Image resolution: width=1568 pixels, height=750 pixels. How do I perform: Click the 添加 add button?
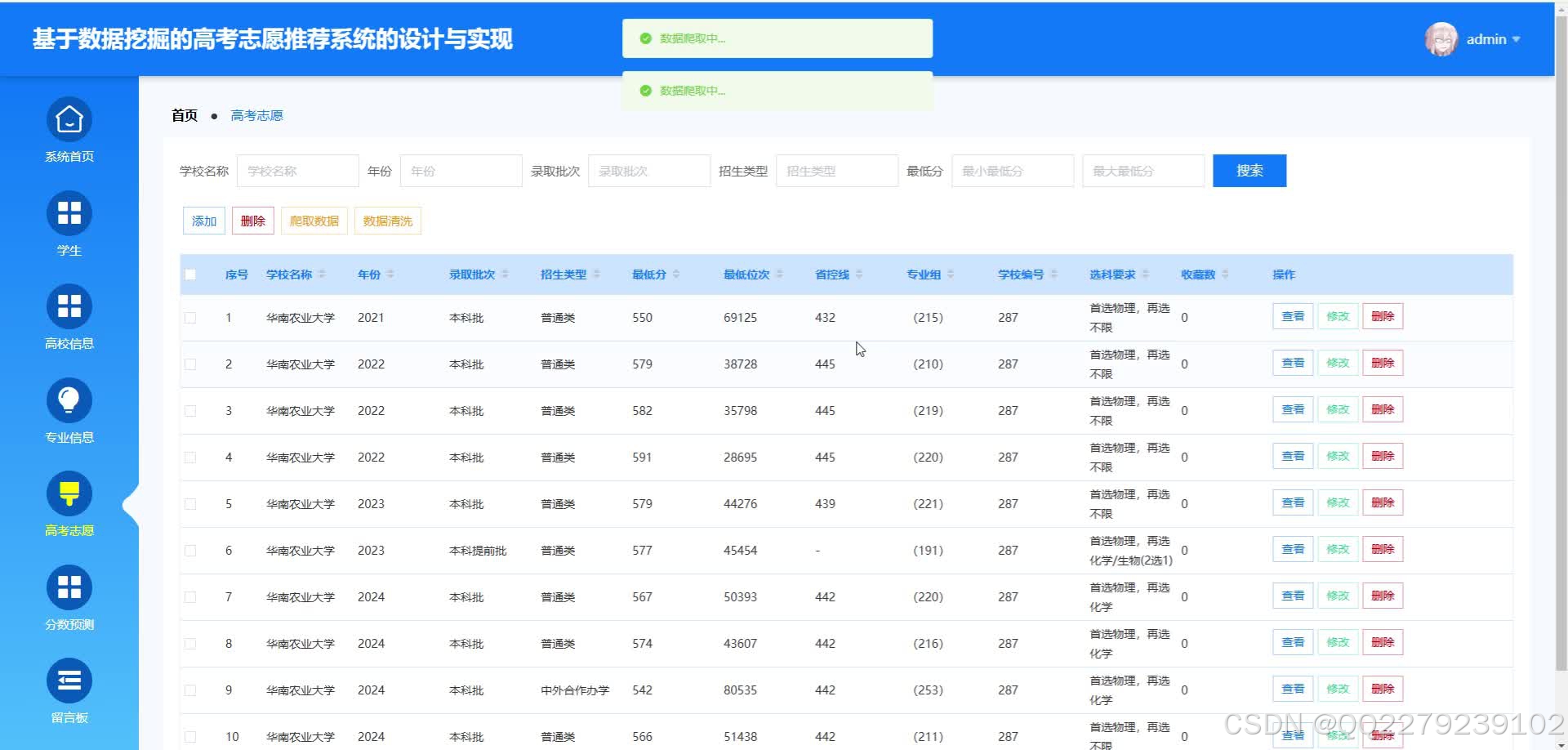tap(204, 221)
